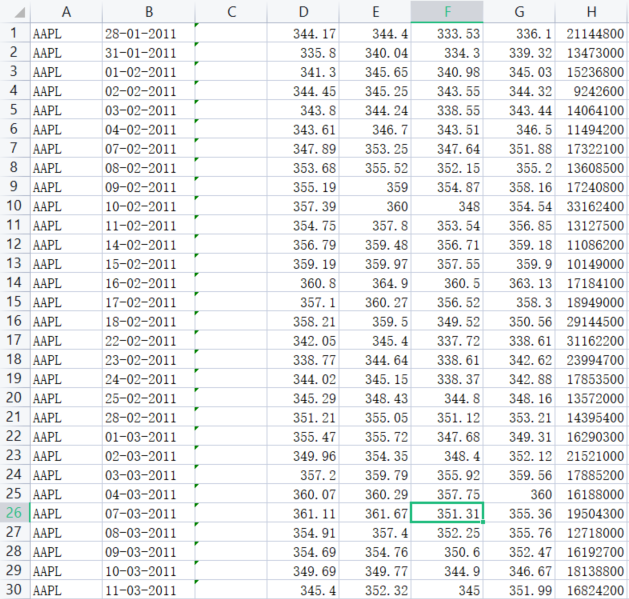Click cell with value 364.9
The height and width of the screenshot is (599, 629).
[x=375, y=282]
